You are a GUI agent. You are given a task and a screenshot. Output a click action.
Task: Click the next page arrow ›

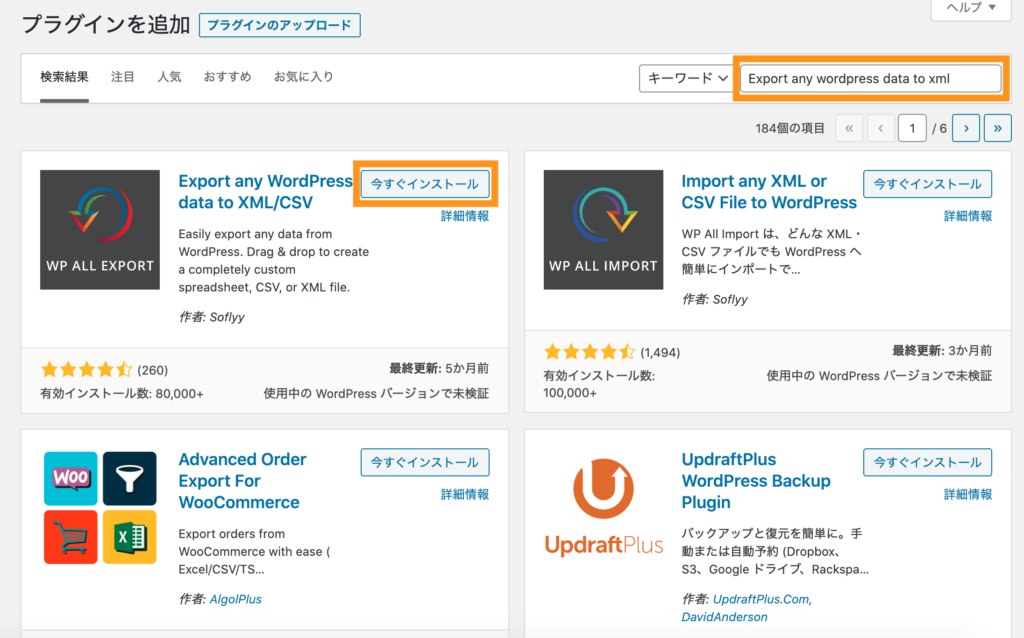965,128
